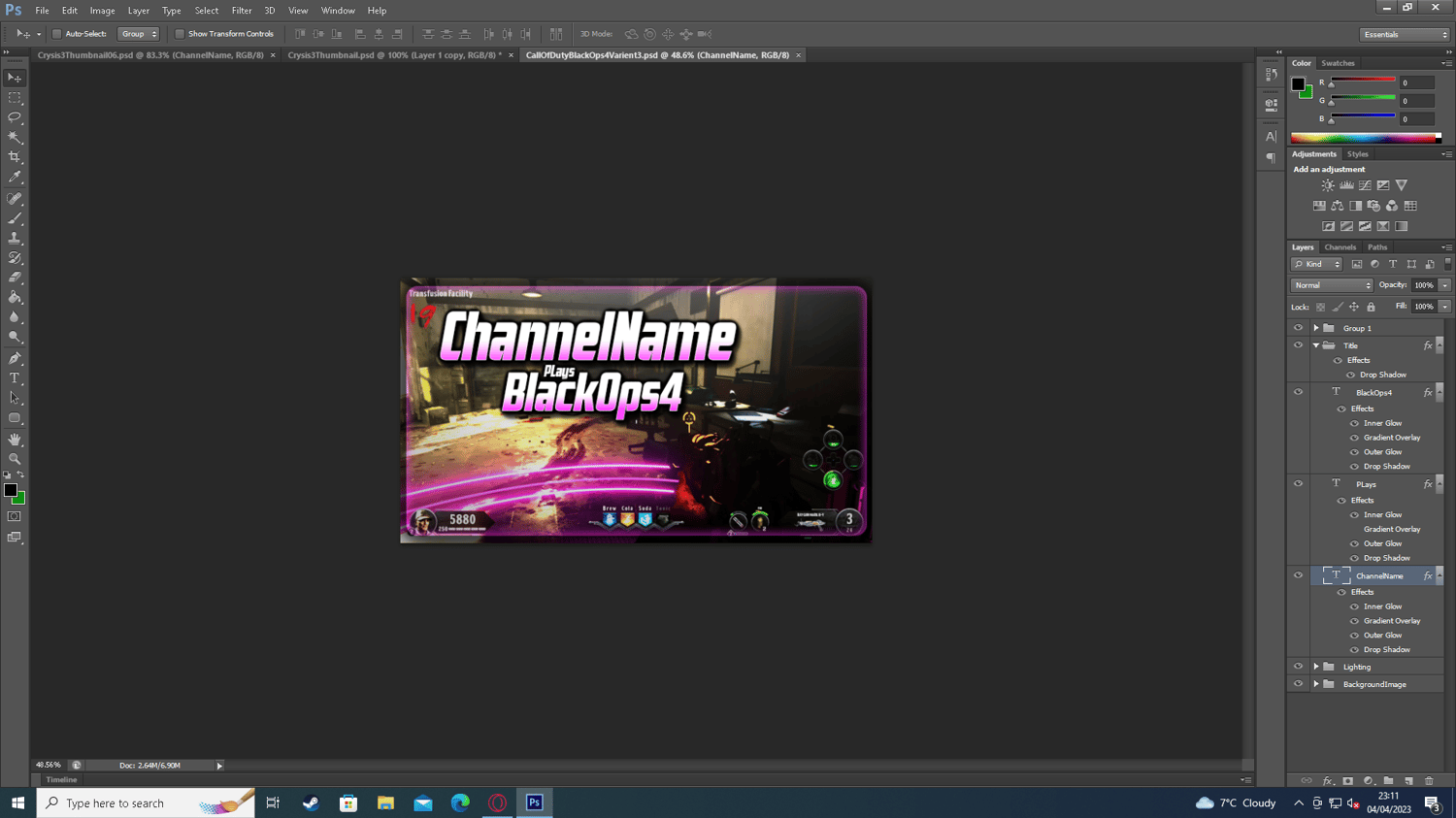The image size is (1456, 818).
Task: Hide the Lighting group
Action: [x=1298, y=667]
